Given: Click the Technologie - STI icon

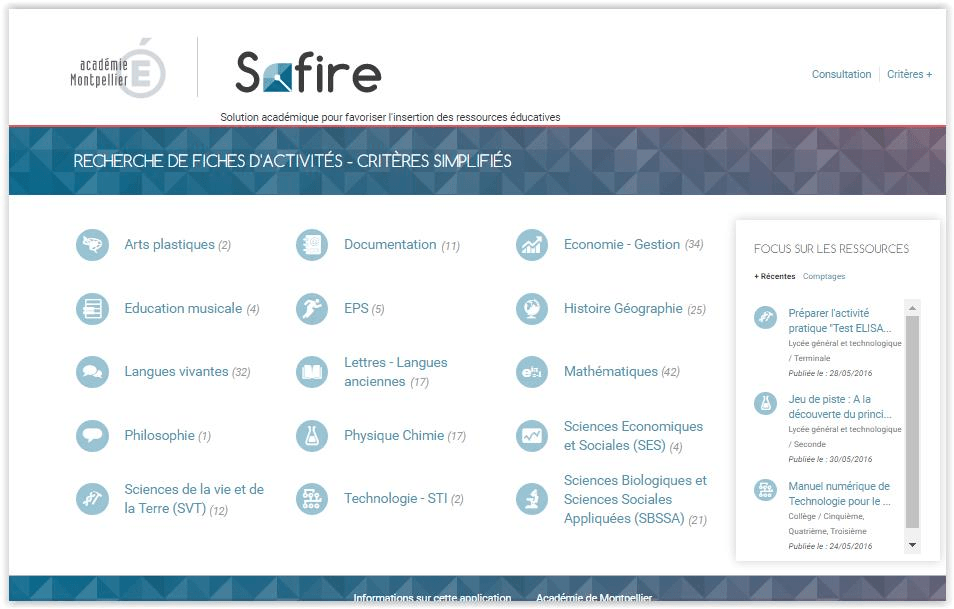Looking at the screenshot, I should (x=312, y=499).
